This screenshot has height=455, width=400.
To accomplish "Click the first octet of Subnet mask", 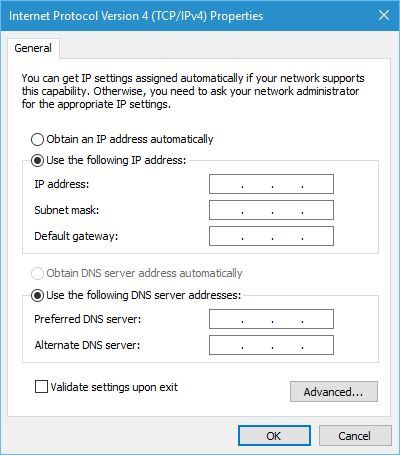I will click(225, 210).
